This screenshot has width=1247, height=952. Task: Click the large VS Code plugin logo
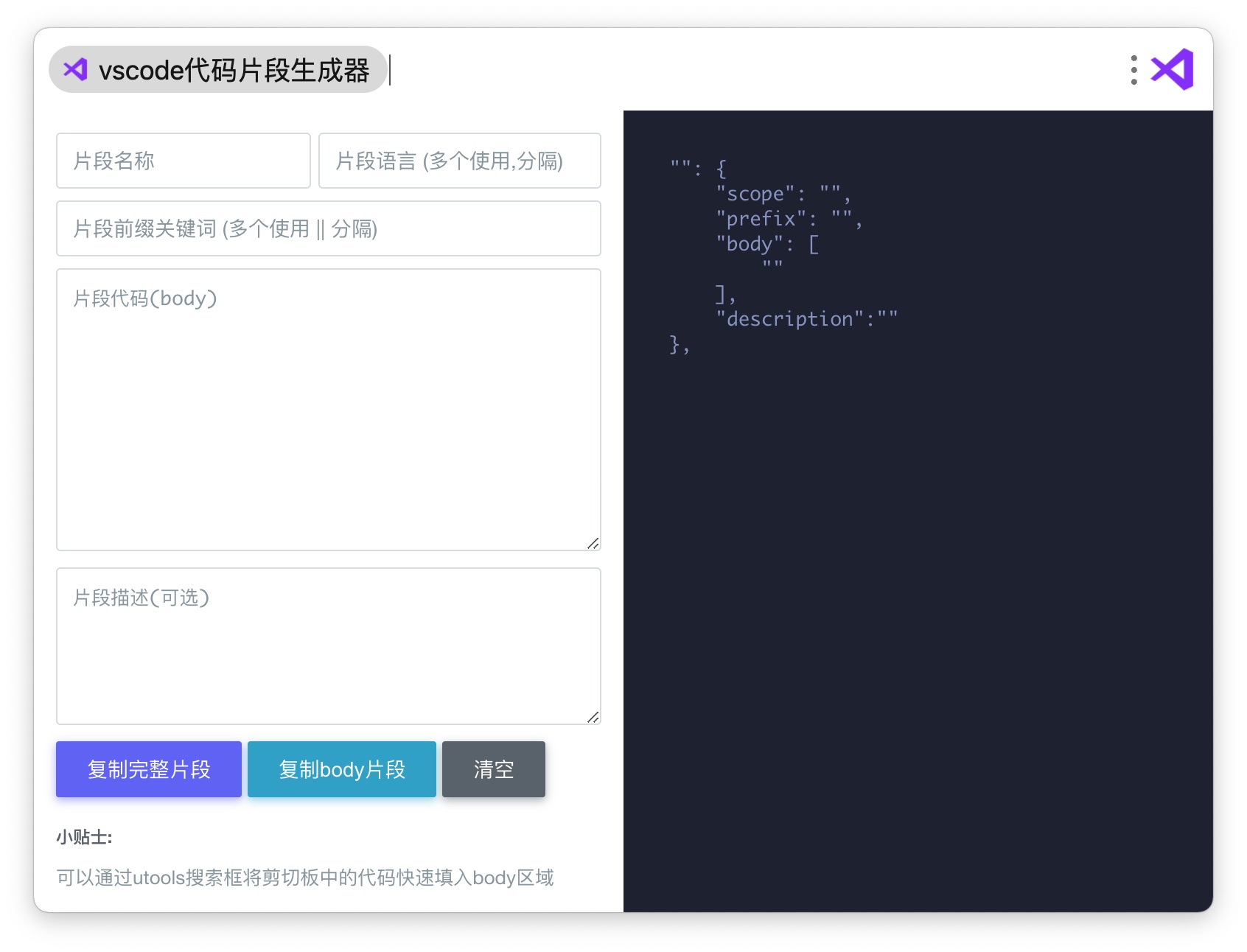click(x=1173, y=69)
